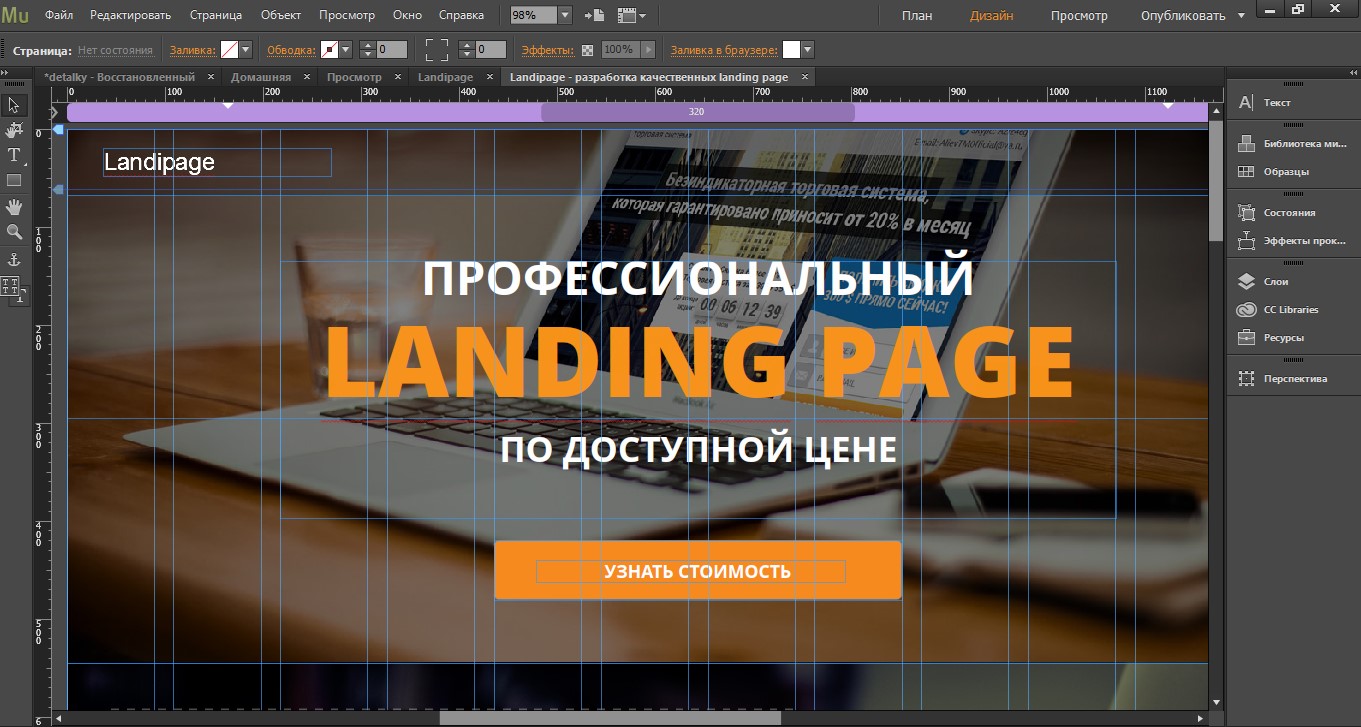
Task: Open the browser fill dropdown arrow
Action: [807, 49]
